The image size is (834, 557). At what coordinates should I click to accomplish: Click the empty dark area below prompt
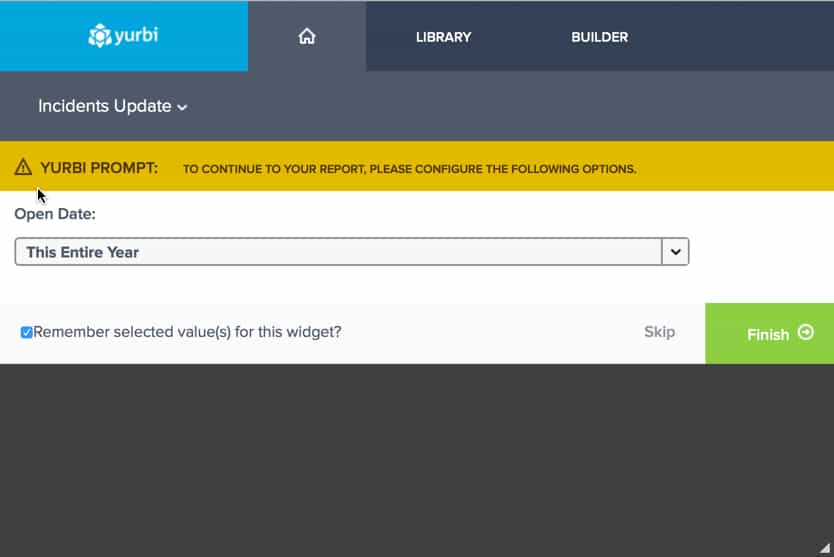(417, 460)
